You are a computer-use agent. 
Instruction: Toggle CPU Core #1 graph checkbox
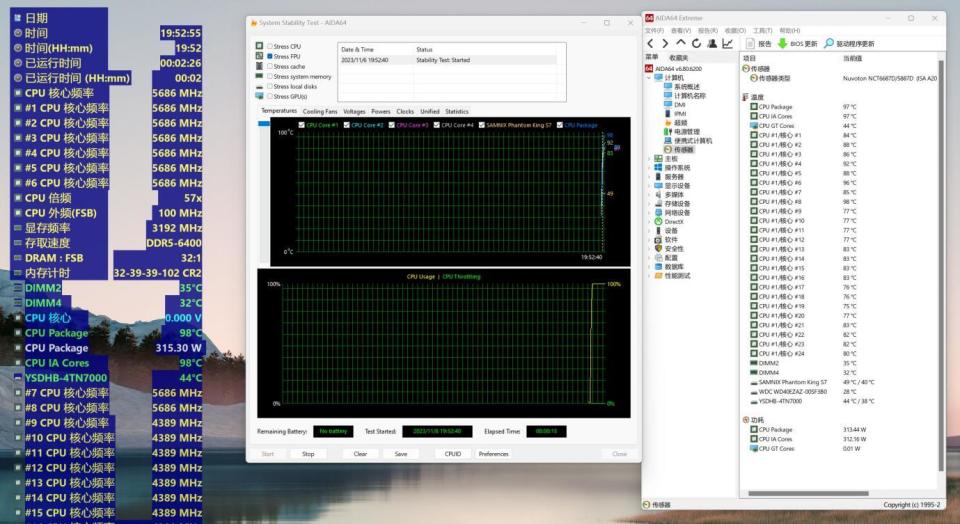point(301,125)
